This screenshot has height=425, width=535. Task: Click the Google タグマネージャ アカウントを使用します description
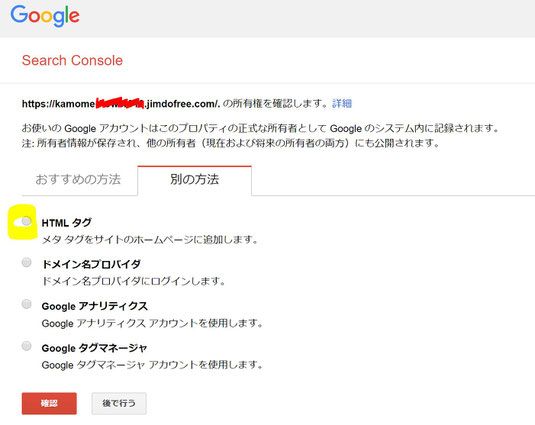[x=152, y=365]
